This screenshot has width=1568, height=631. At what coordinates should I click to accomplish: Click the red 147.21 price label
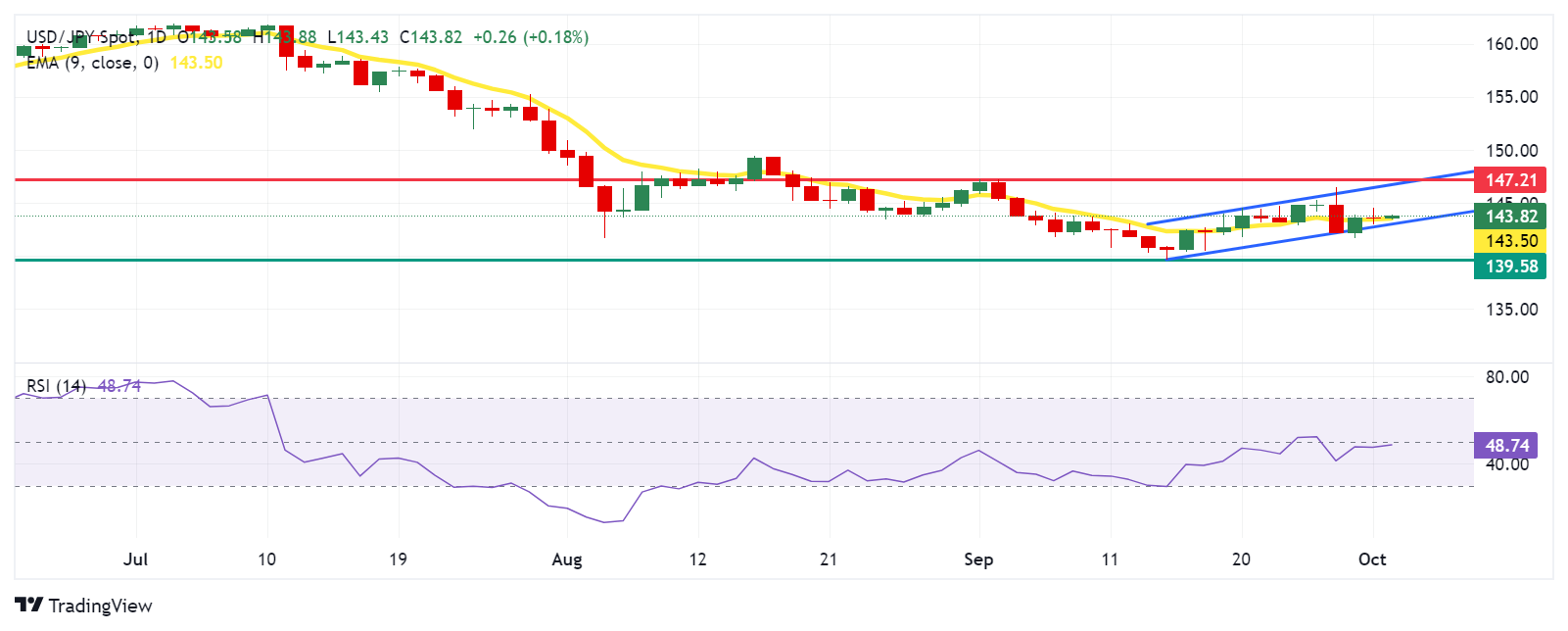coord(1510,179)
